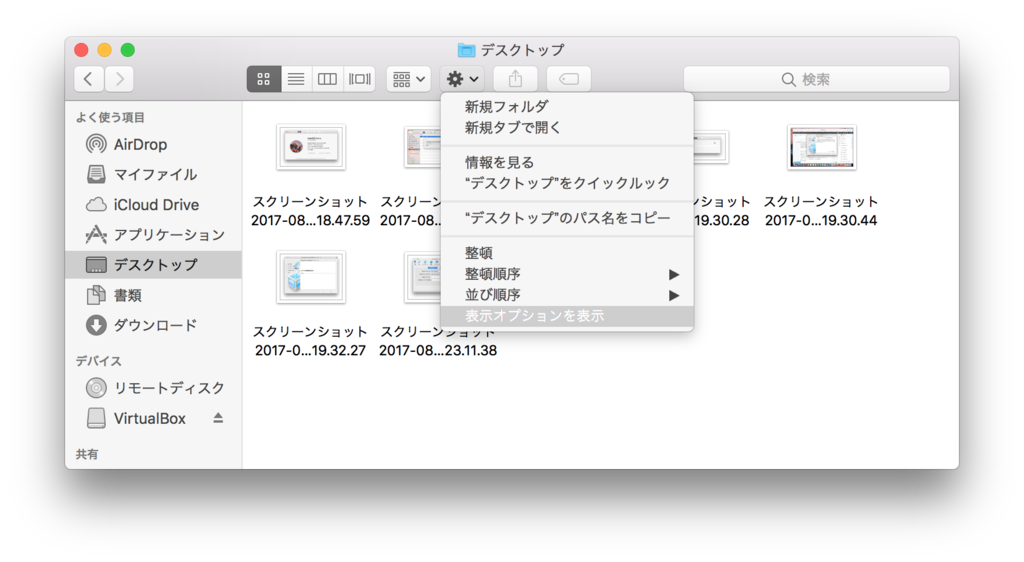Open iCloud Drive from sidebar
1024x562 pixels.
156,205
